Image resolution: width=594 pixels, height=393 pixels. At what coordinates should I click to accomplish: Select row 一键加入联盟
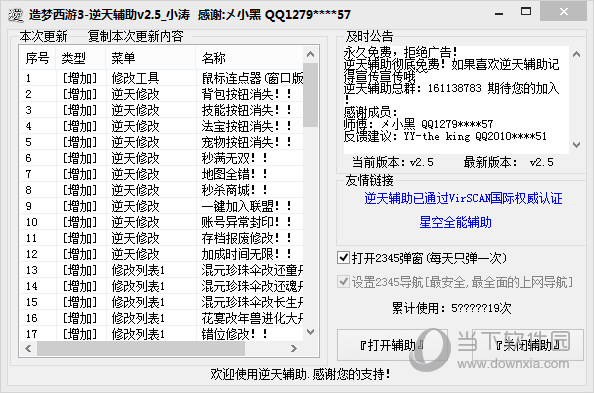pos(161,206)
